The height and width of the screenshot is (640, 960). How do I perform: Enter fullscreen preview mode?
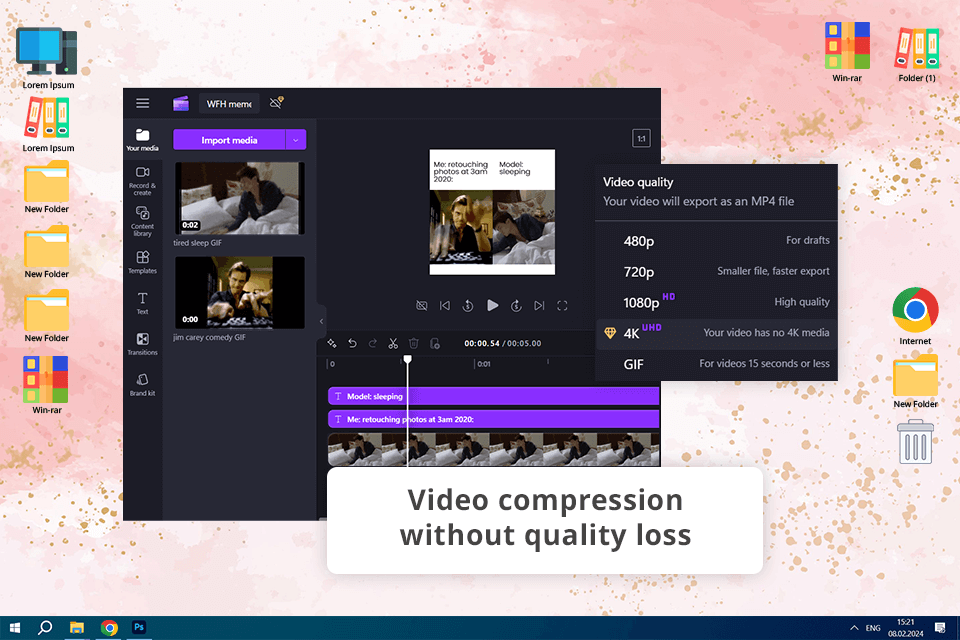(562, 306)
